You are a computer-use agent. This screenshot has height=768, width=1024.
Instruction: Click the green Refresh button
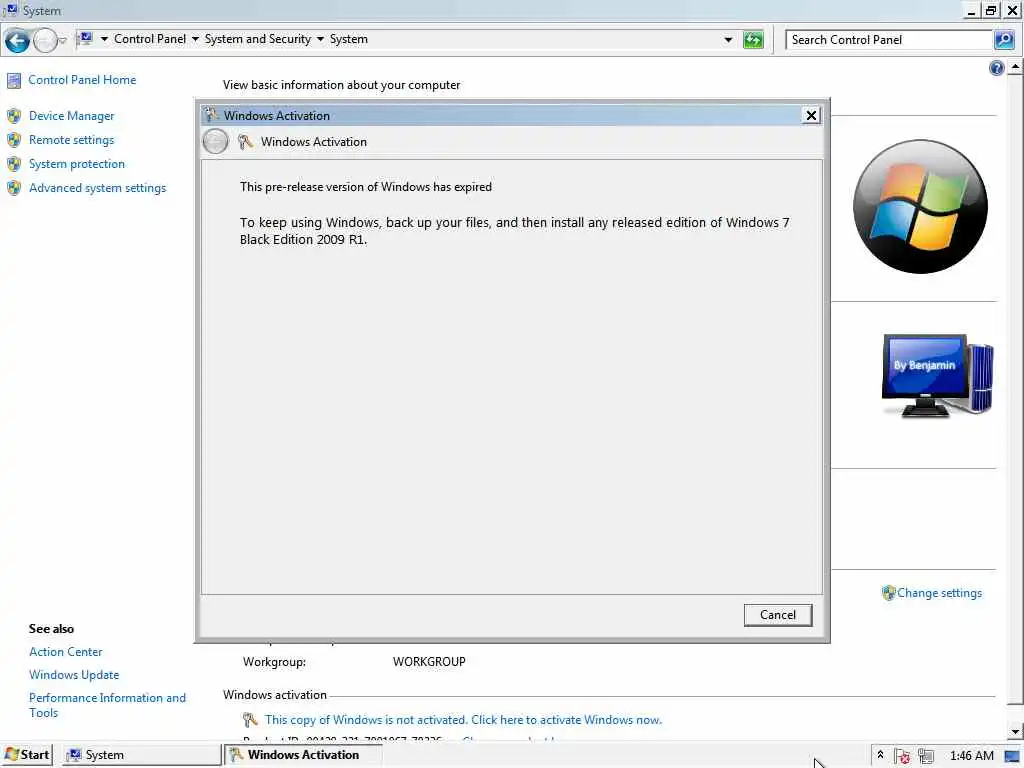(x=753, y=40)
